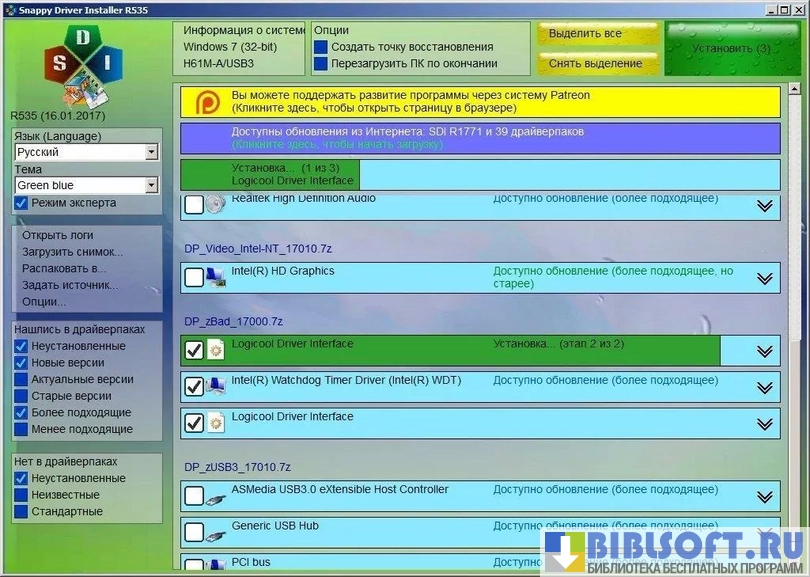Enable Создать точку восстановления option
The height and width of the screenshot is (577, 810).
[x=321, y=47]
